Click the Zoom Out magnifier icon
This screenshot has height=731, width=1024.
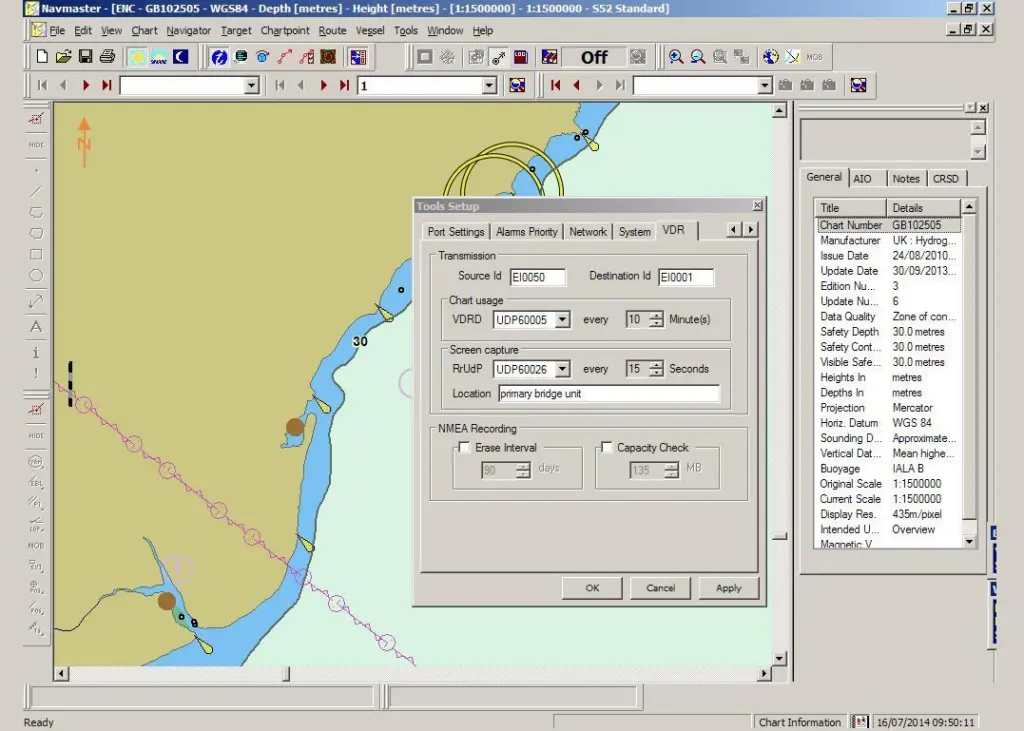pos(697,57)
